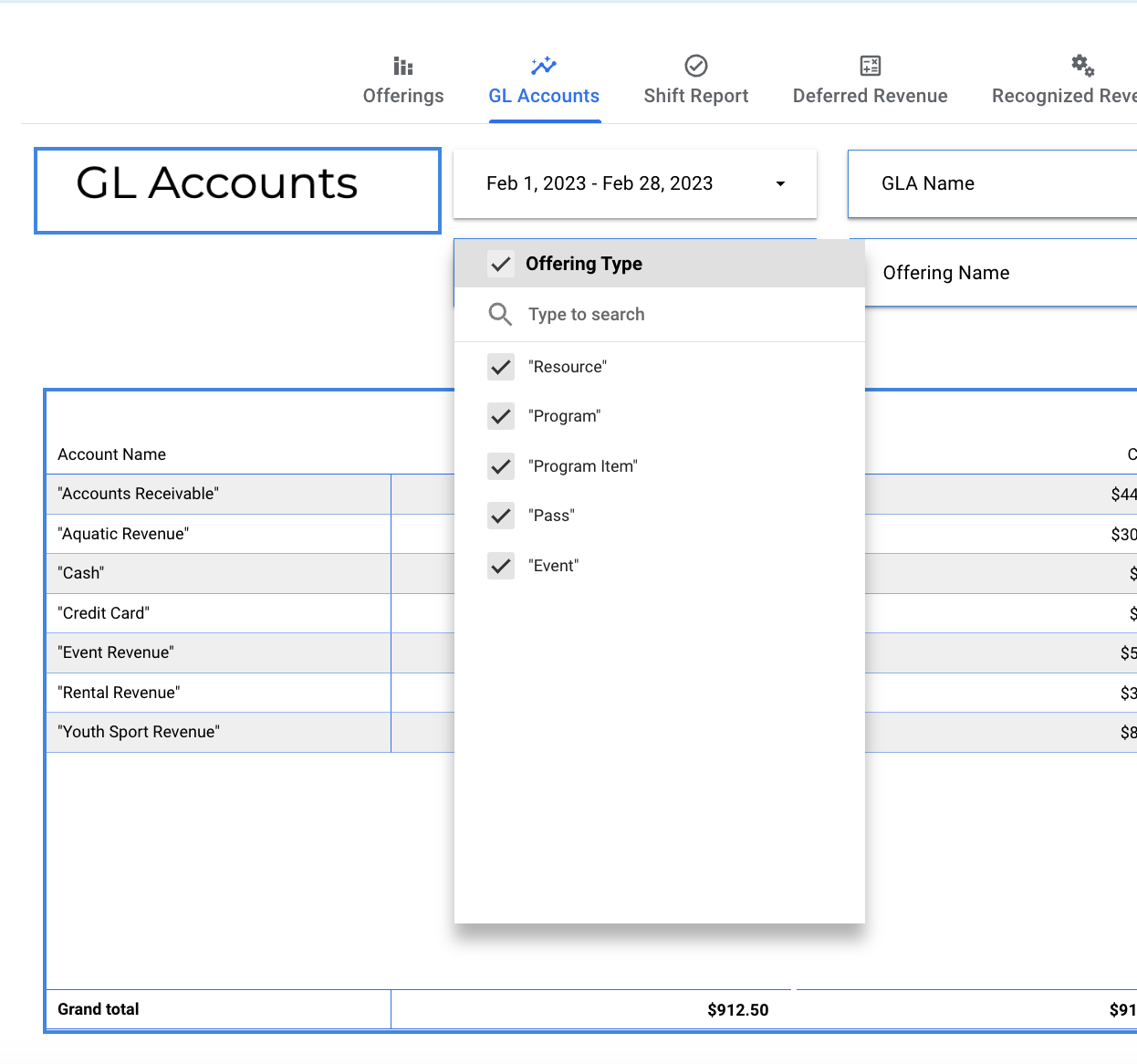Uncheck the "Program" checkbox

[501, 417]
